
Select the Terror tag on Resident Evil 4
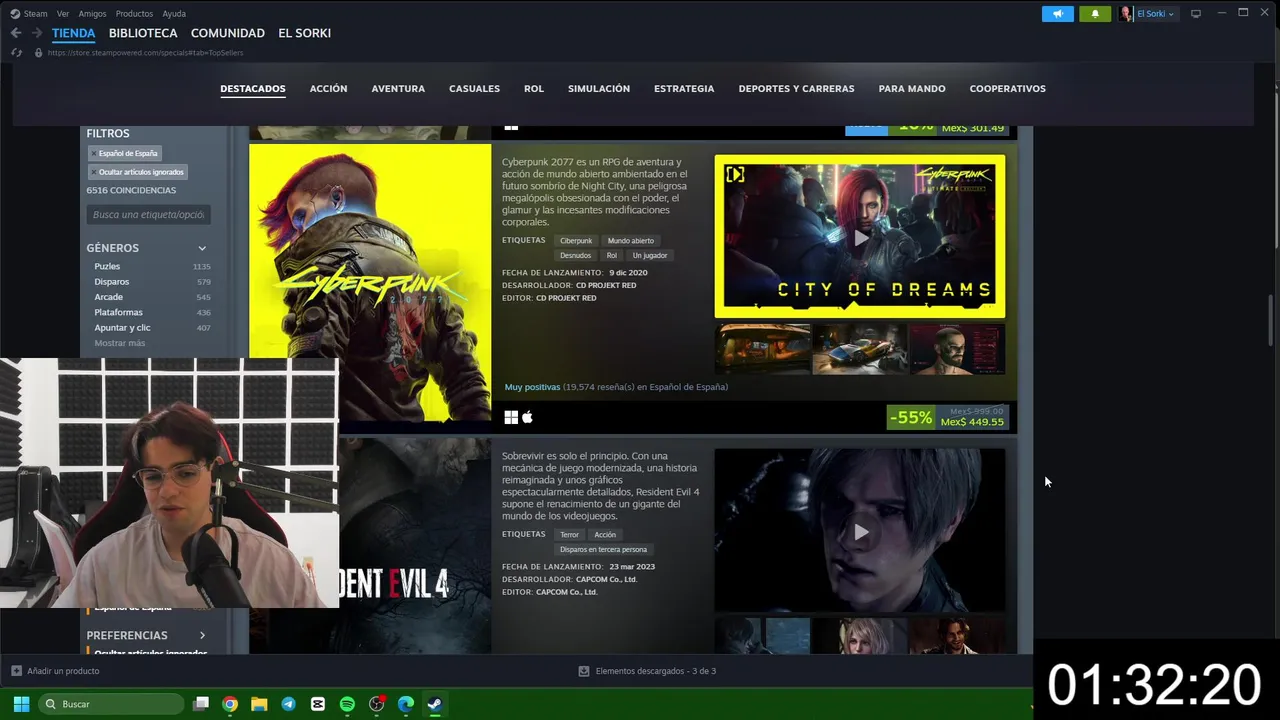569,535
